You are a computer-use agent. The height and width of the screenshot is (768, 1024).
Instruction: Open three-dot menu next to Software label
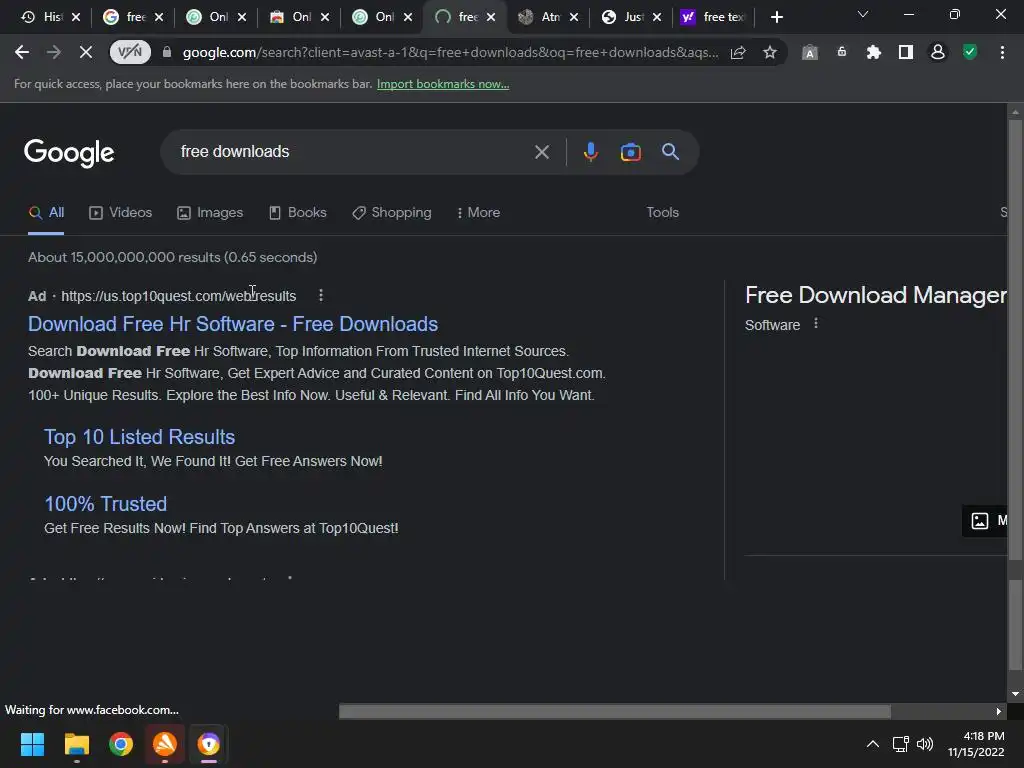816,323
